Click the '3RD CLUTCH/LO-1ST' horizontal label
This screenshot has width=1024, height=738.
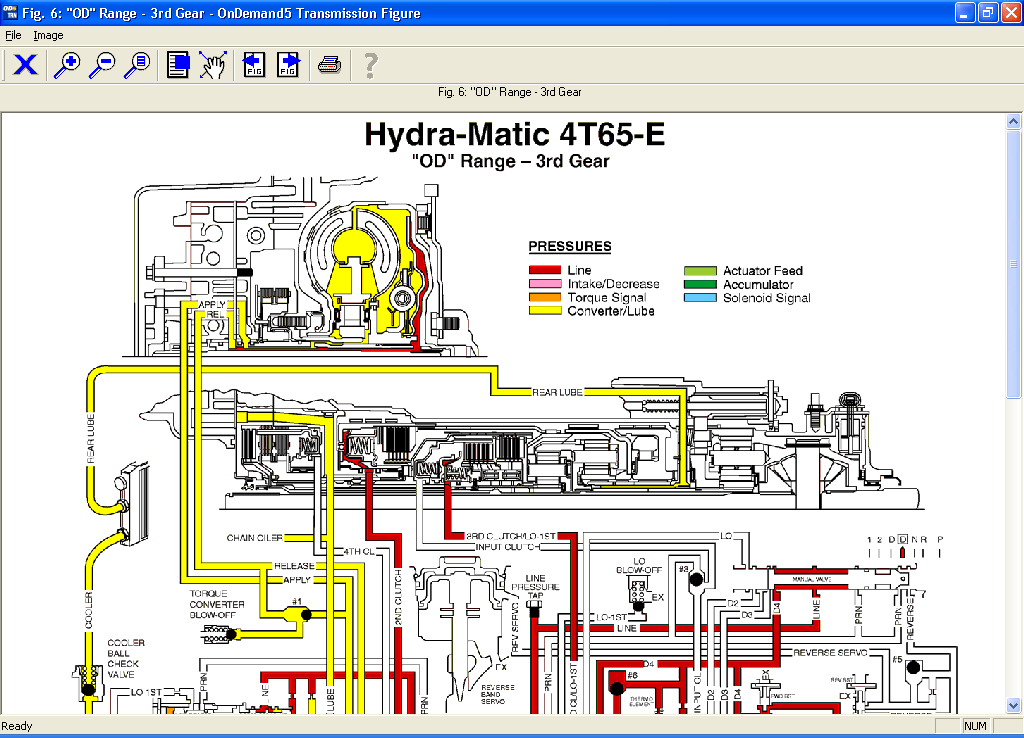511,536
